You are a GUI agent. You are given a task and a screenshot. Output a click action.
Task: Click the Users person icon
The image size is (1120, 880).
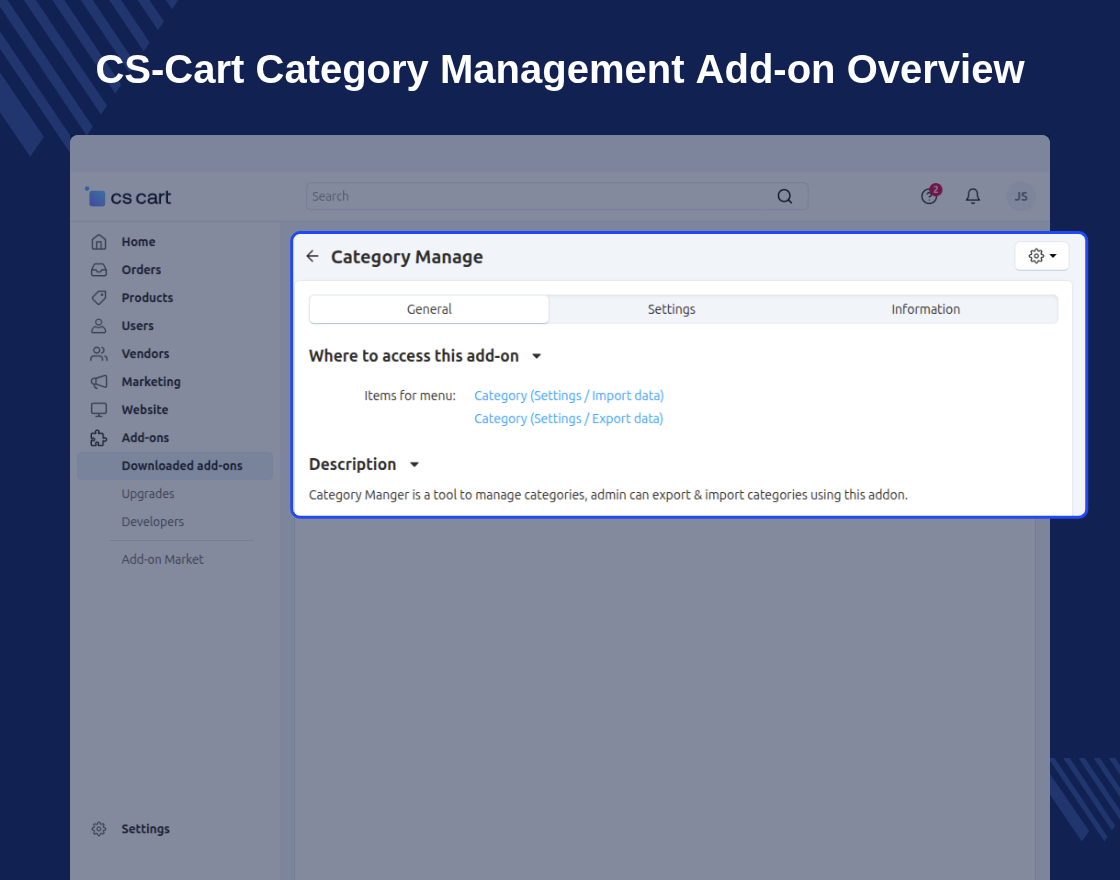(99, 326)
